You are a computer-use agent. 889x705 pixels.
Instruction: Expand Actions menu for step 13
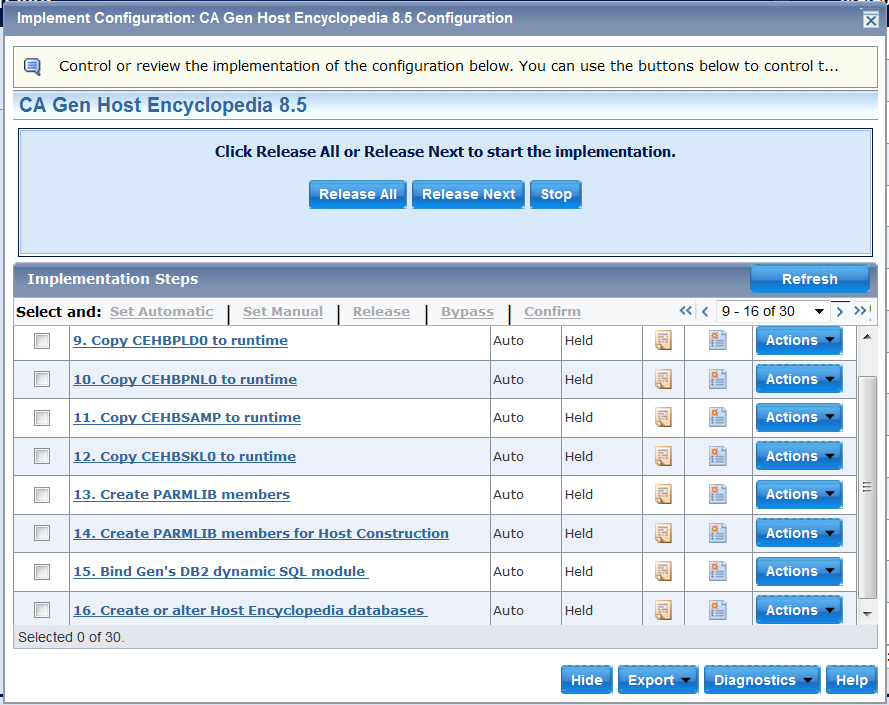point(799,495)
